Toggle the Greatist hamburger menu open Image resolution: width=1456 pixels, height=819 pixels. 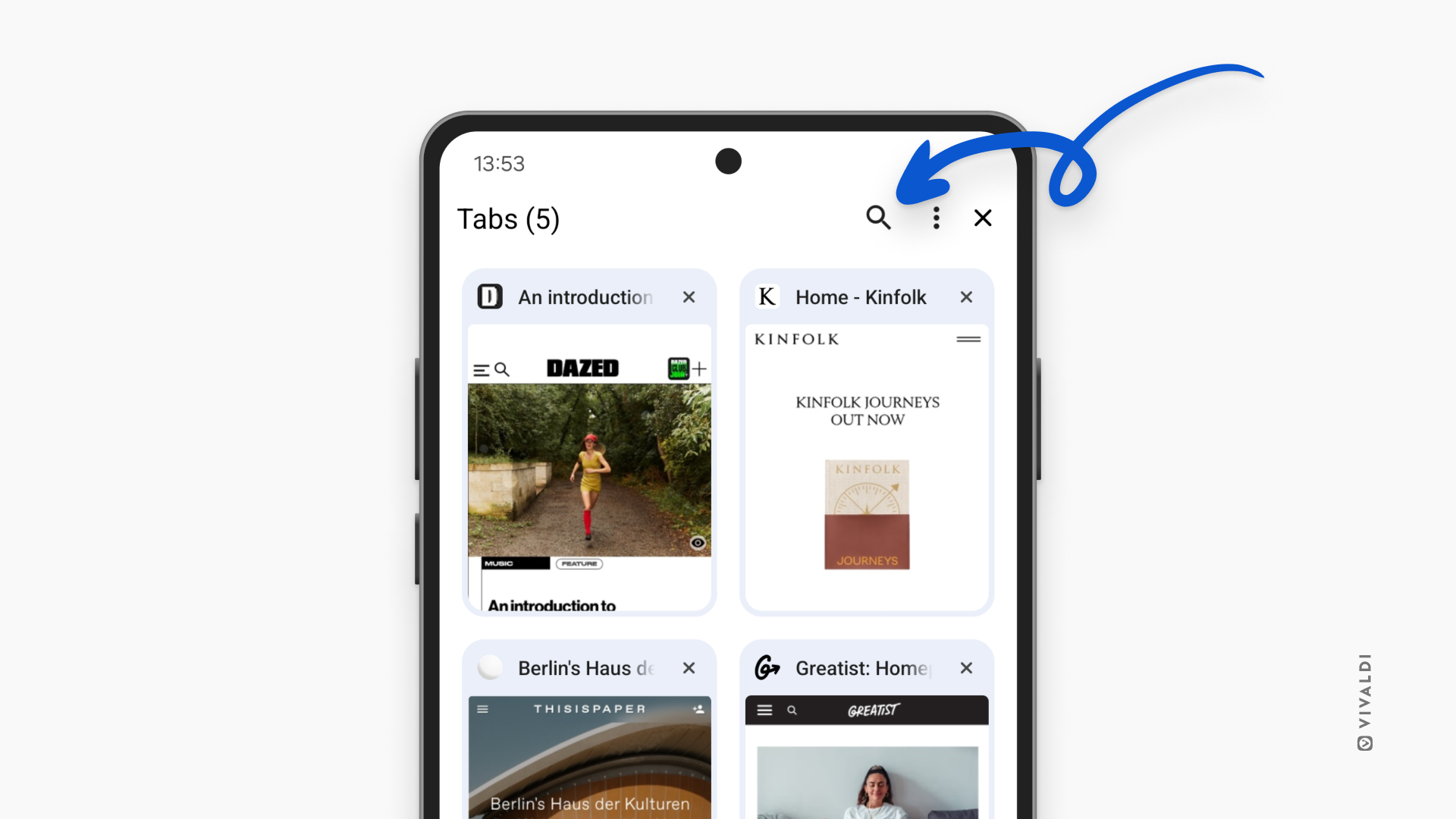(x=764, y=710)
